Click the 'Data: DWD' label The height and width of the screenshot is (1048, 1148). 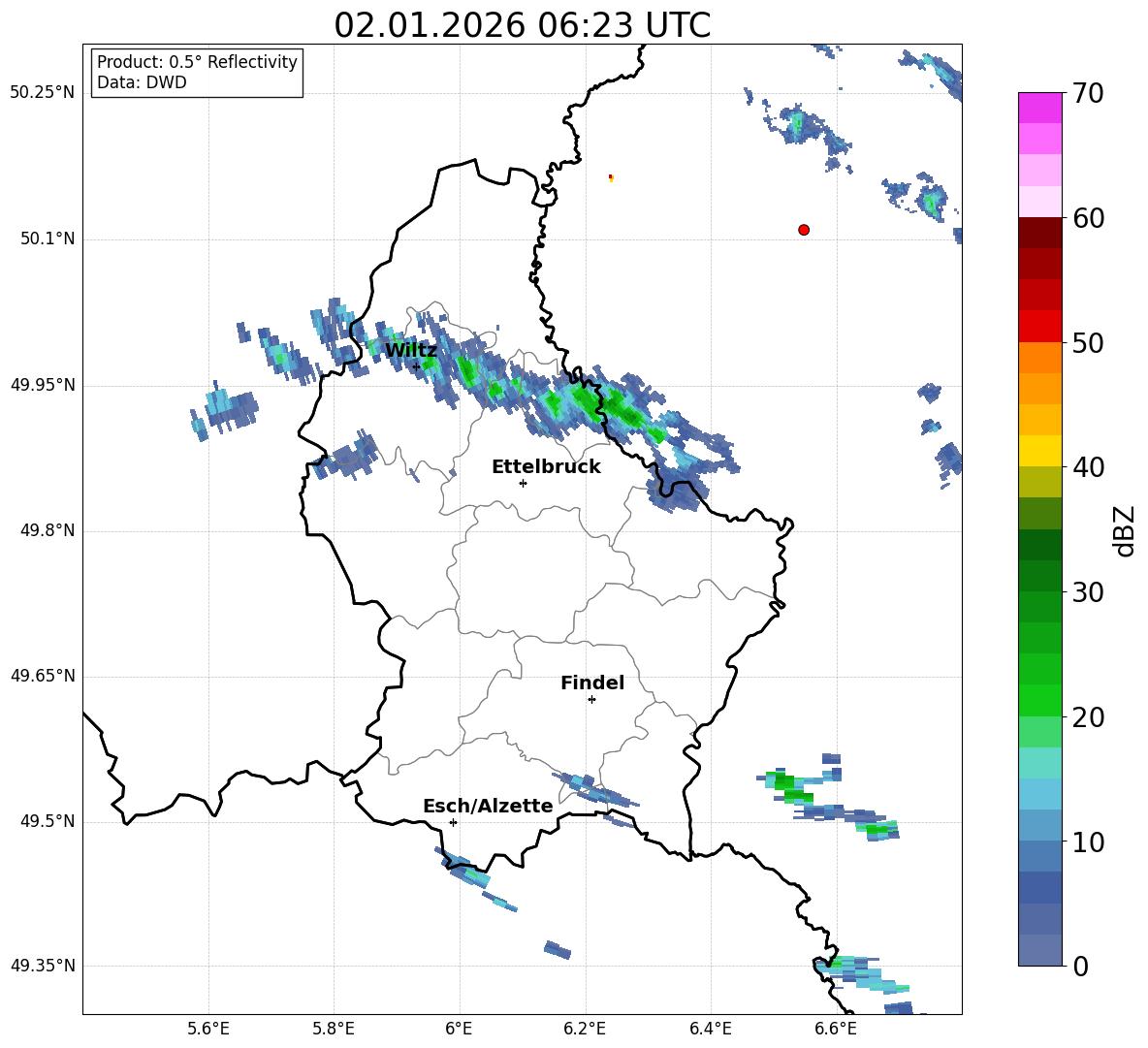click(142, 82)
